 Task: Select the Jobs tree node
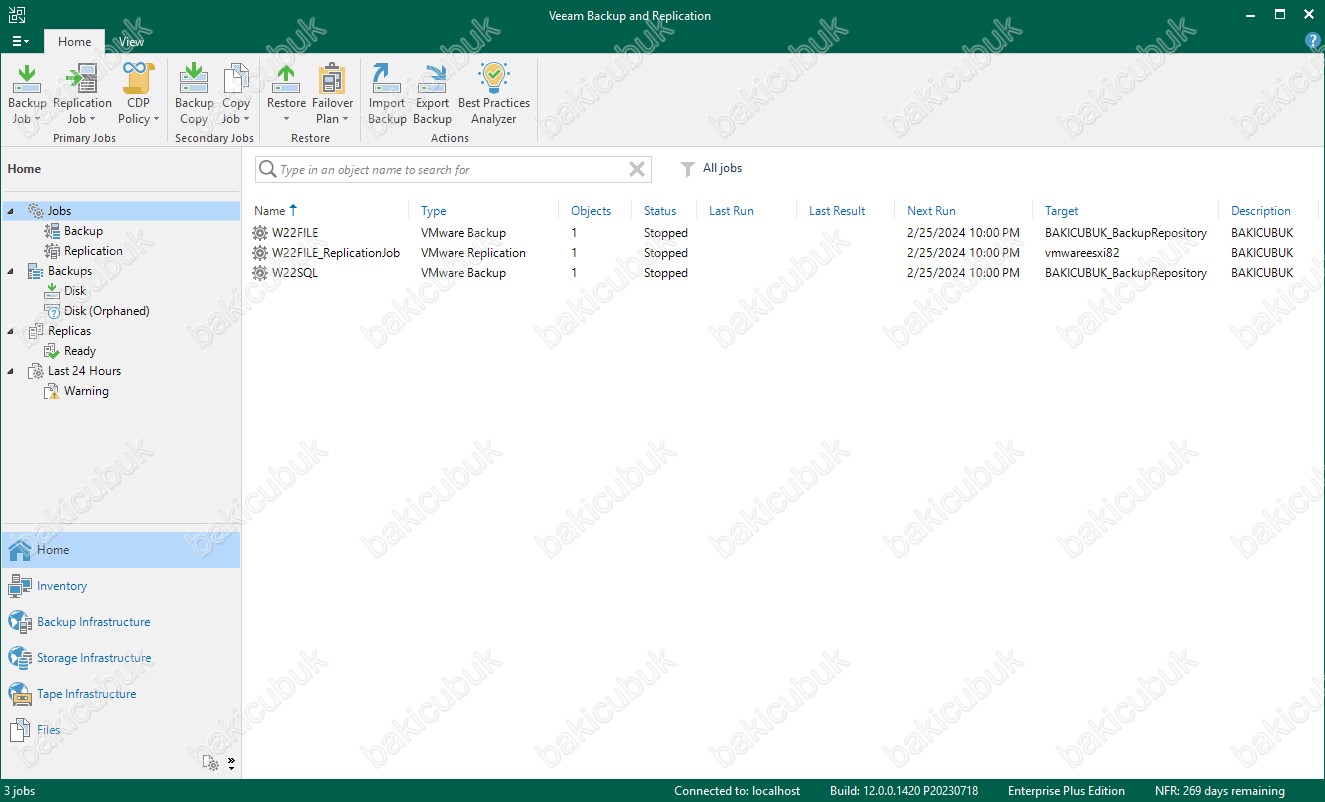tap(59, 211)
